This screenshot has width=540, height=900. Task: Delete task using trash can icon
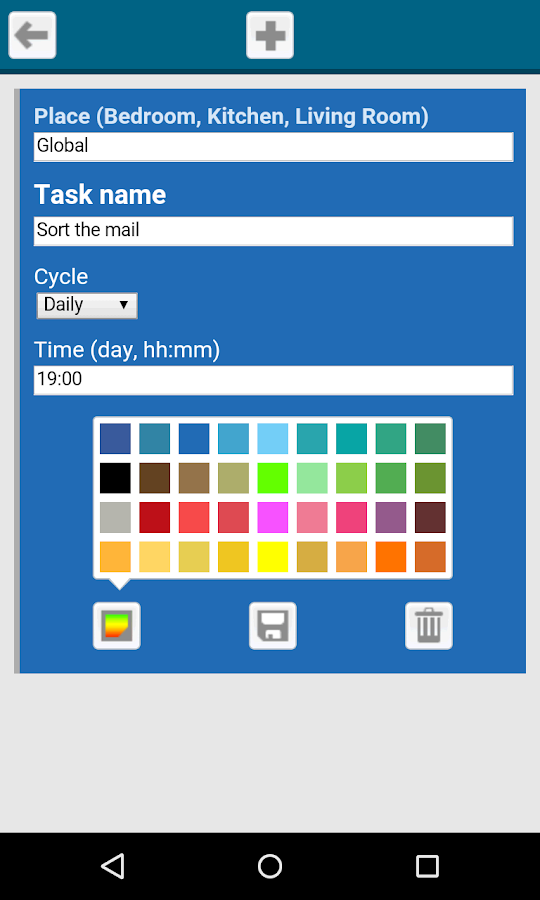coord(429,626)
